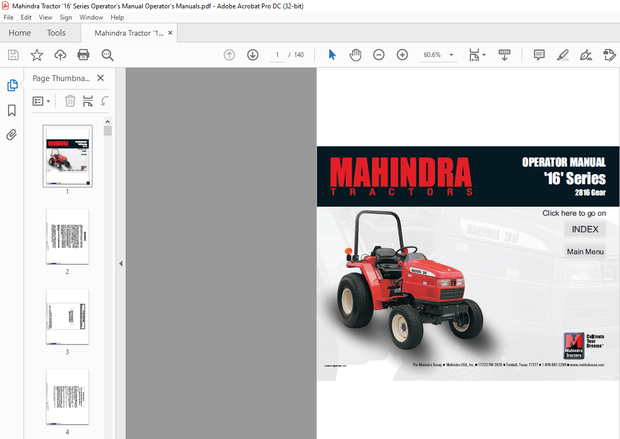Click the total pages '140' text

click(299, 55)
